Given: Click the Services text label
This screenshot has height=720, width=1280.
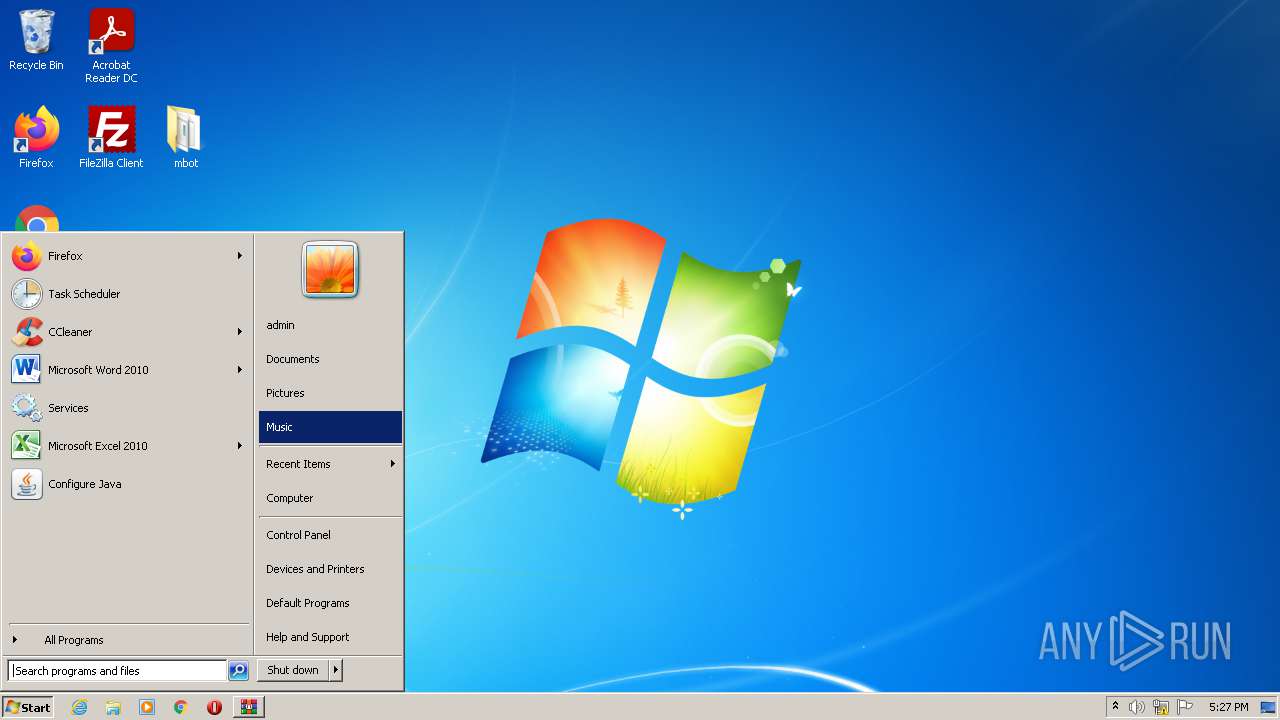Looking at the screenshot, I should tap(68, 408).
